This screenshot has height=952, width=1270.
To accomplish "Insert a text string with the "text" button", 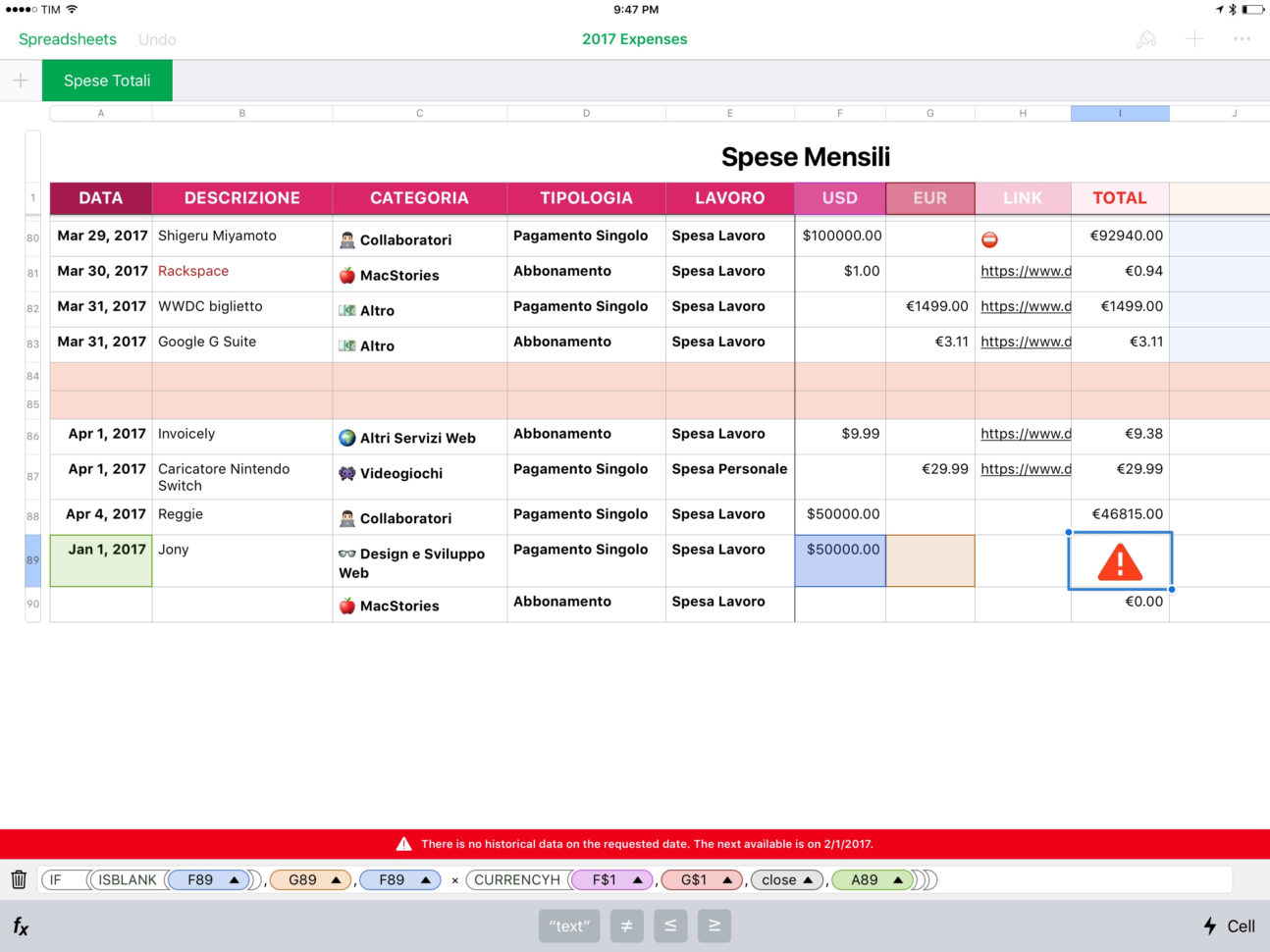I will click(569, 926).
